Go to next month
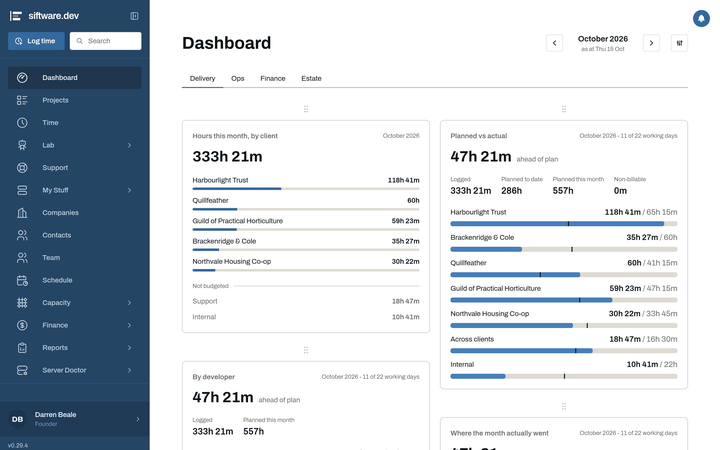The width and height of the screenshot is (720, 450). pos(651,43)
